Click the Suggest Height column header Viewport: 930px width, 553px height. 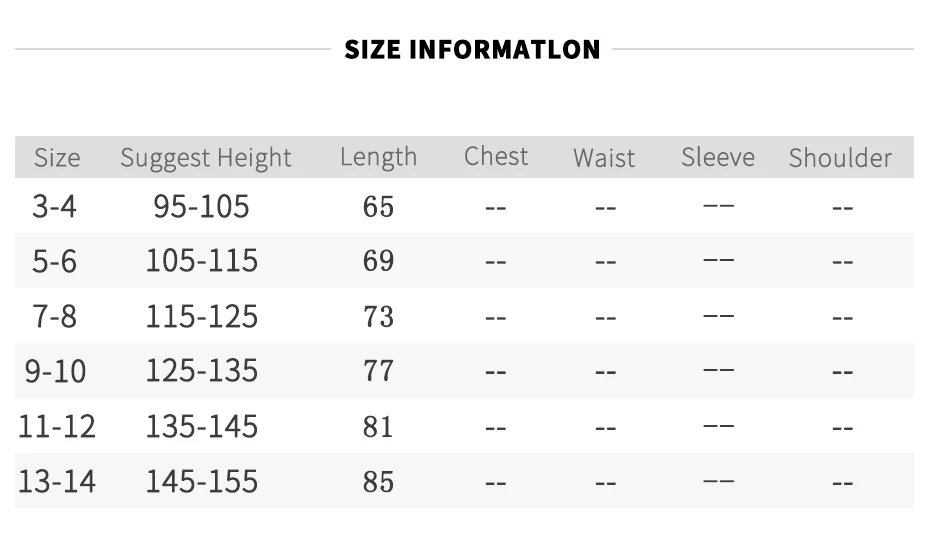[206, 158]
